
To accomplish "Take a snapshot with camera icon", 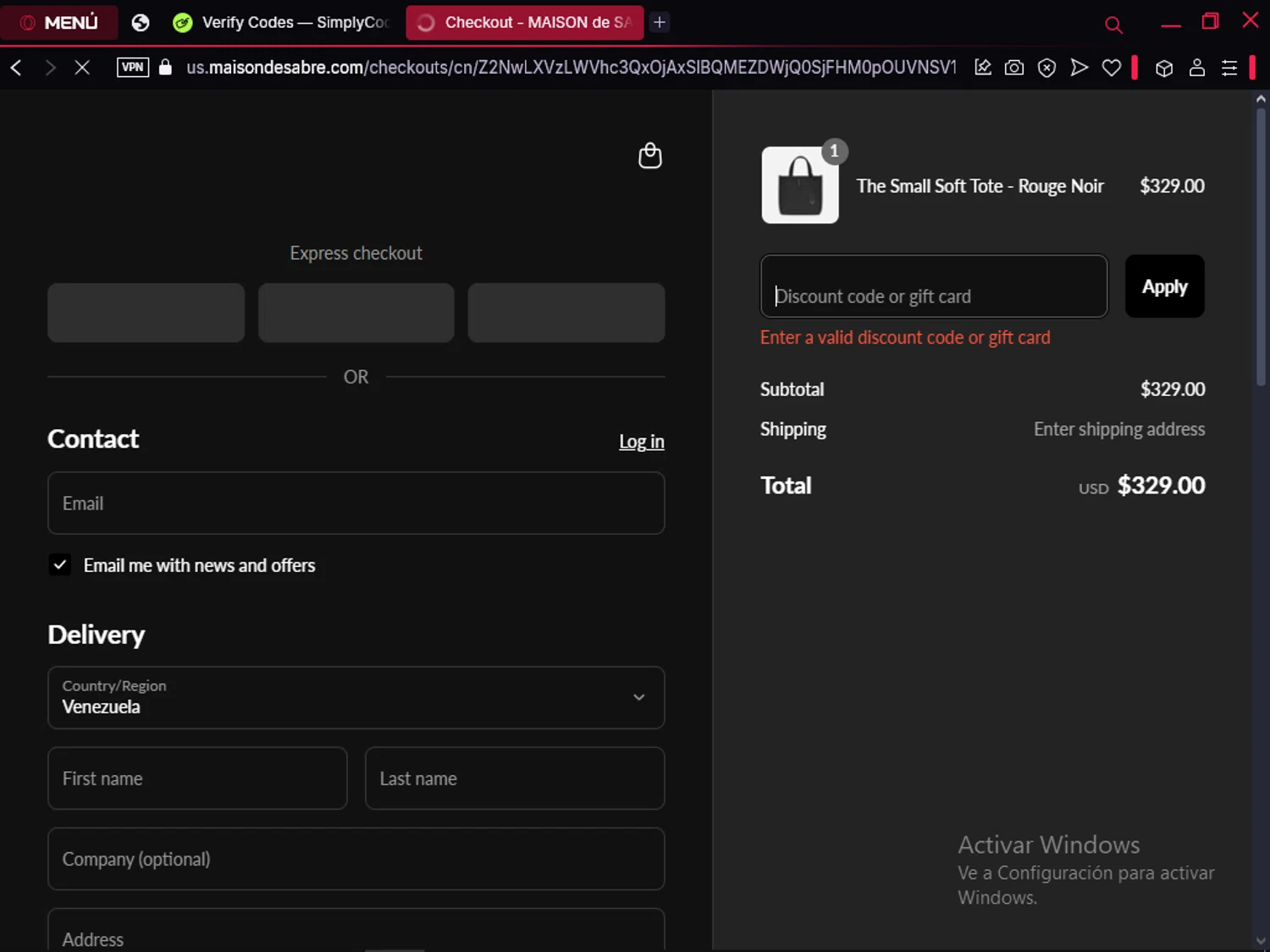I will click(1014, 68).
